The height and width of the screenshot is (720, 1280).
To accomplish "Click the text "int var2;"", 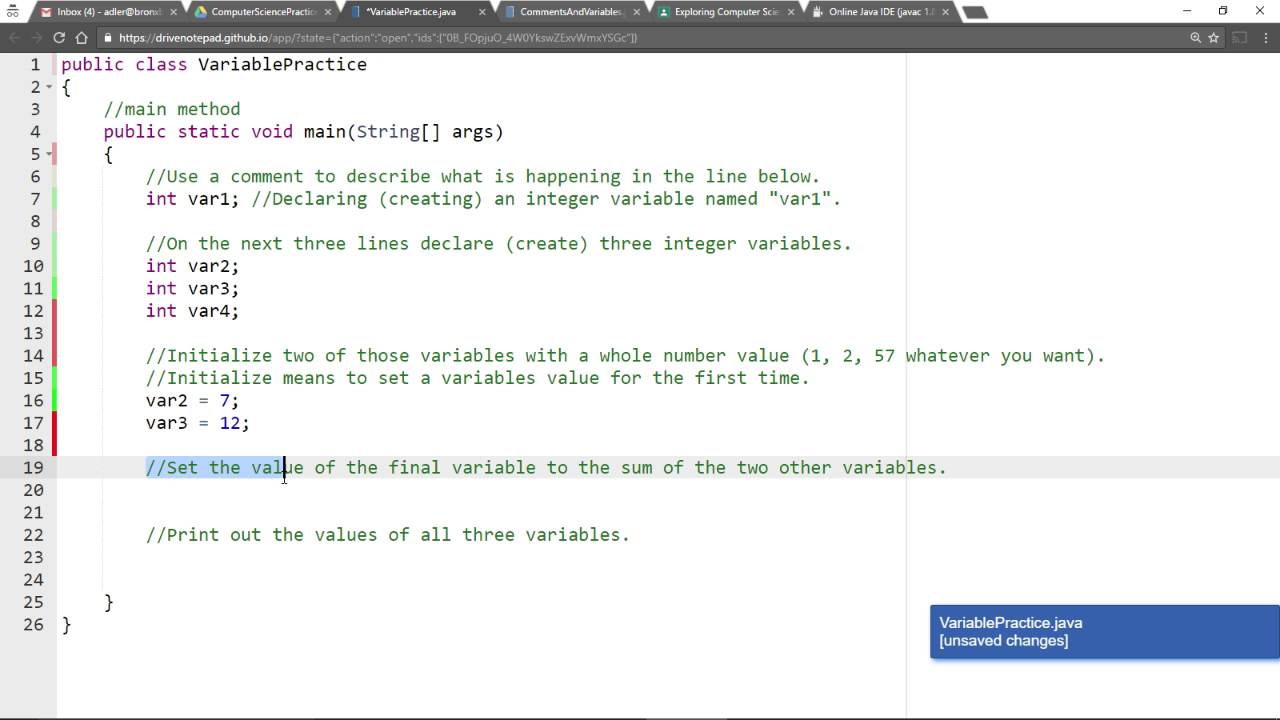I will coord(192,266).
